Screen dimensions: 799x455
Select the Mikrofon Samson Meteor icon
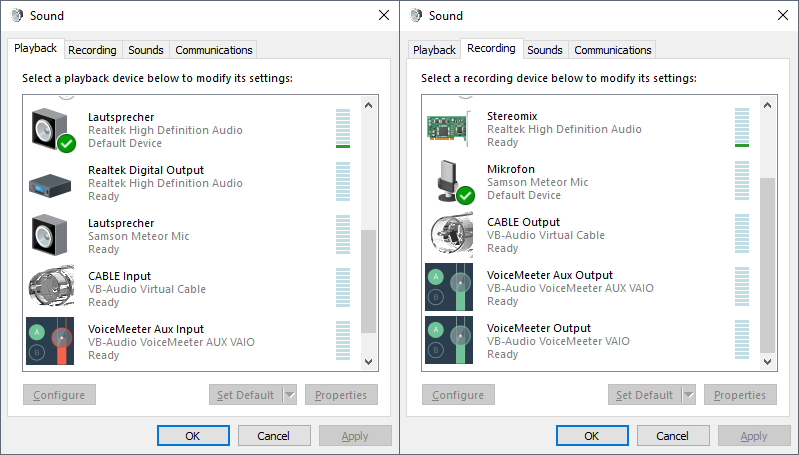449,182
